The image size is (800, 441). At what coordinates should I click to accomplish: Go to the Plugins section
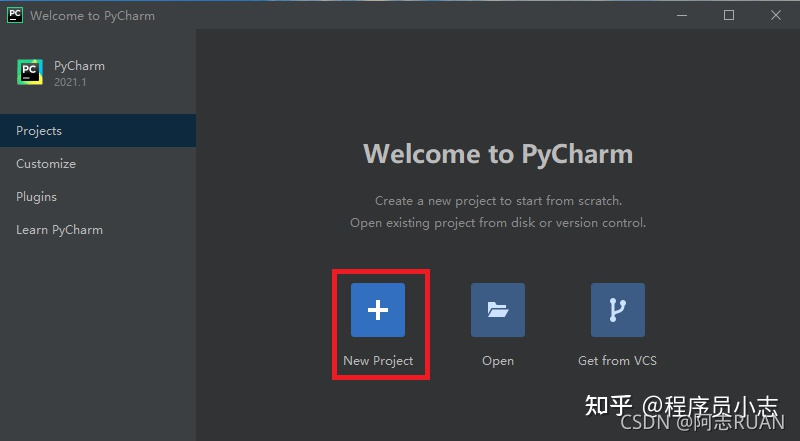(98, 197)
